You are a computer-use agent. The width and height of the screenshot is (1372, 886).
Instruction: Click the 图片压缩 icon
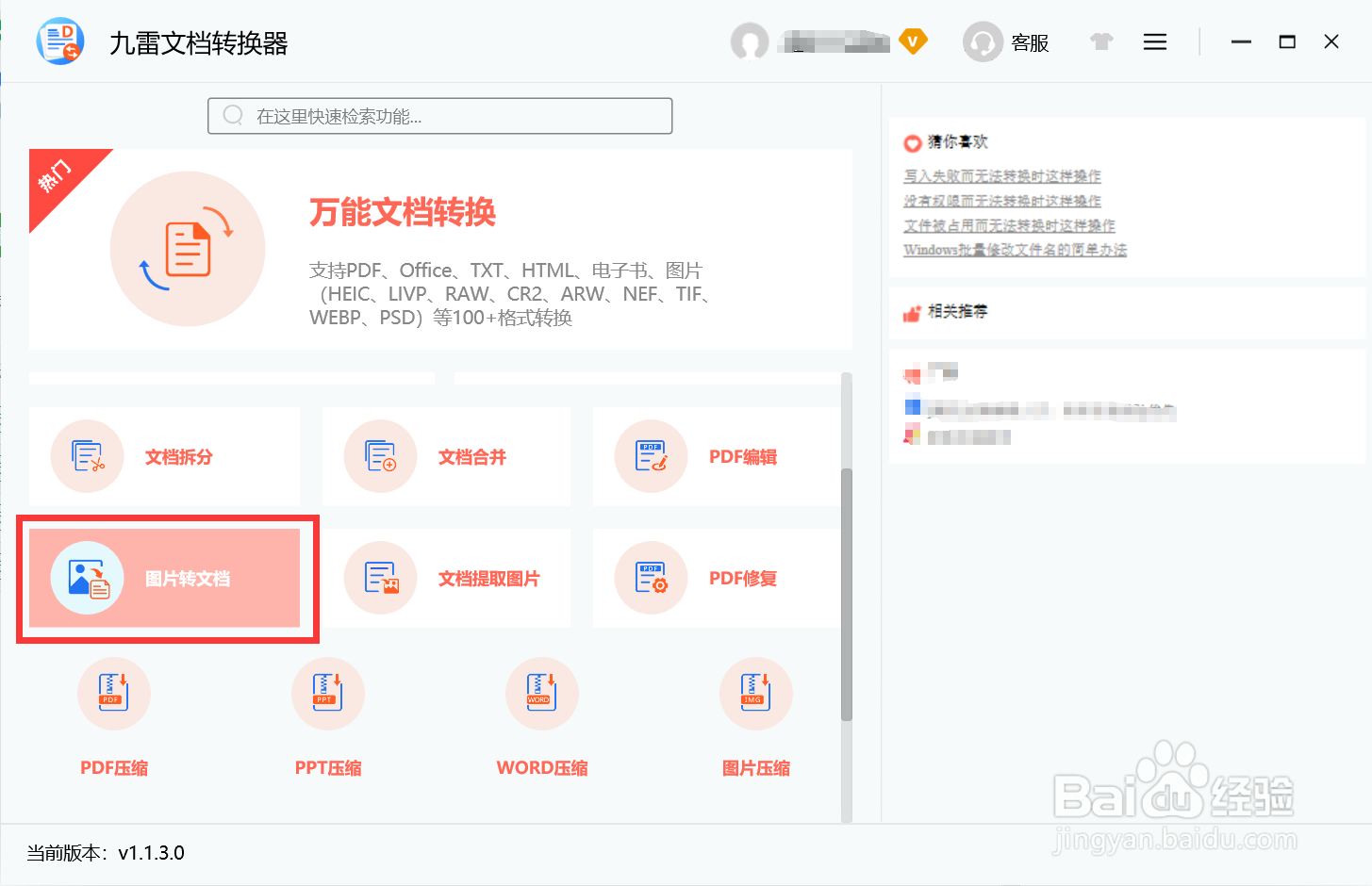click(x=756, y=694)
